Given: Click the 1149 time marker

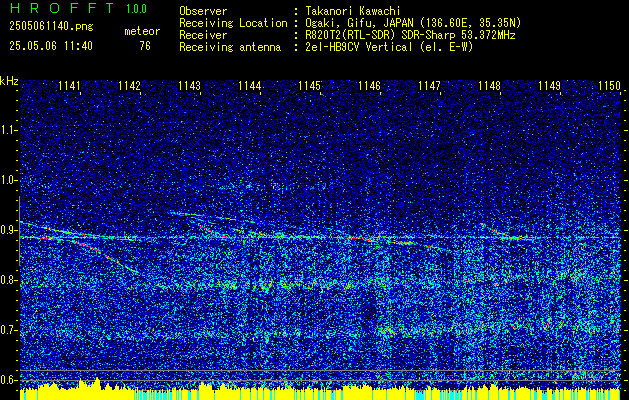Looking at the screenshot, I should point(550,86).
